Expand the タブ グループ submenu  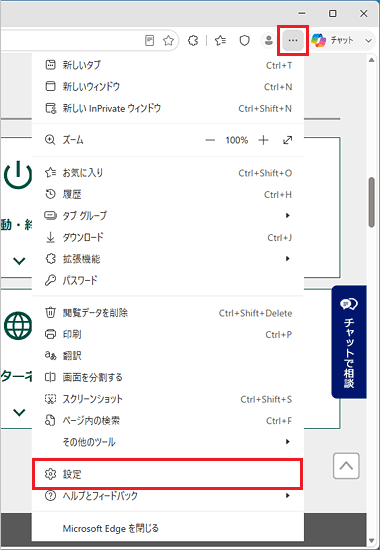click(x=168, y=215)
